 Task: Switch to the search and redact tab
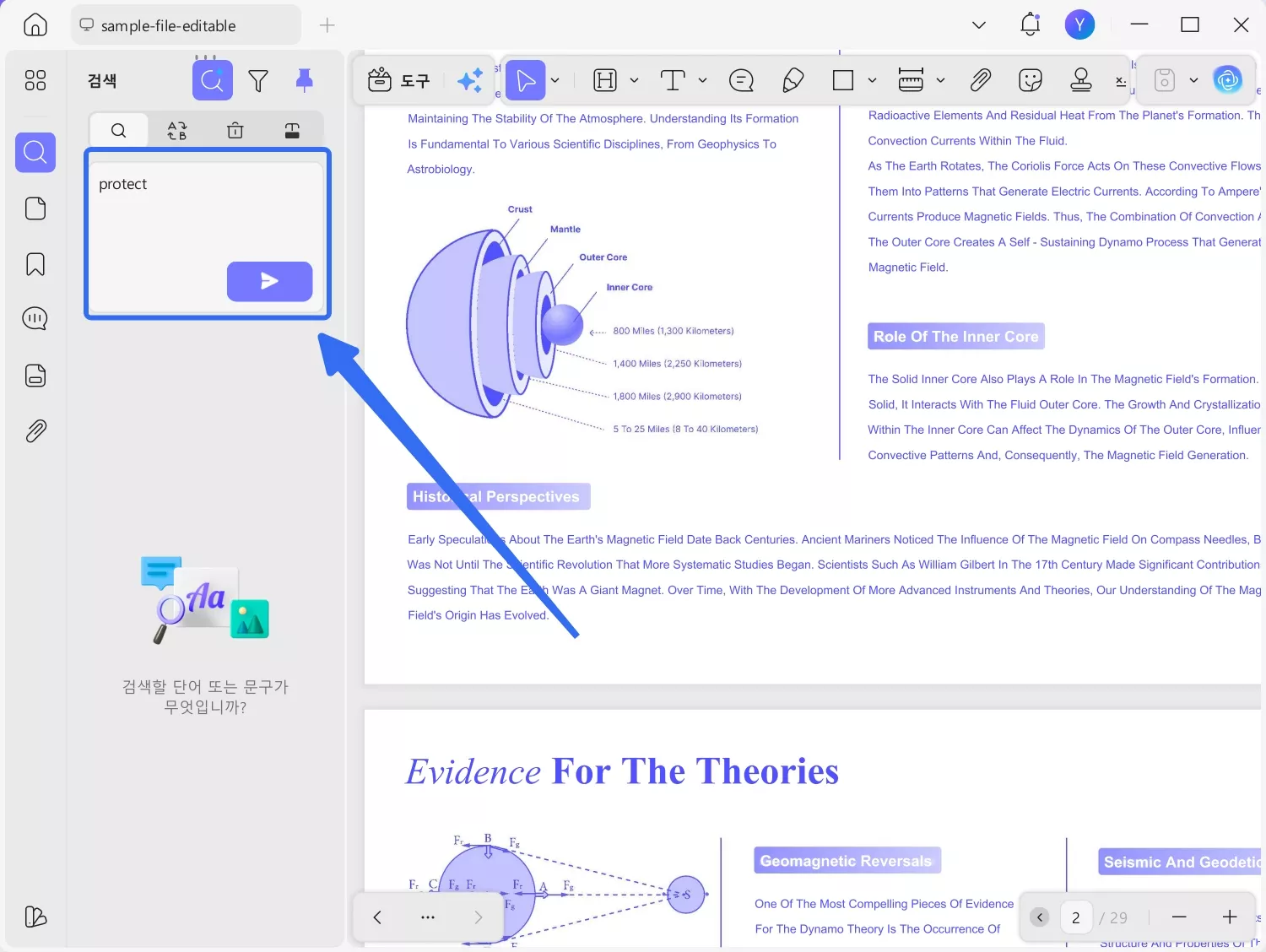292,130
